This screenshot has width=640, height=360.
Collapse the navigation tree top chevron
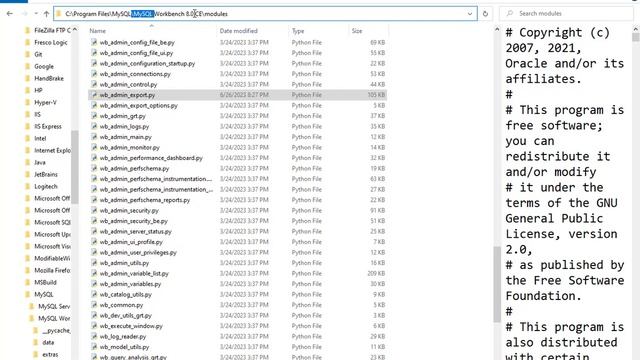pos(75,29)
